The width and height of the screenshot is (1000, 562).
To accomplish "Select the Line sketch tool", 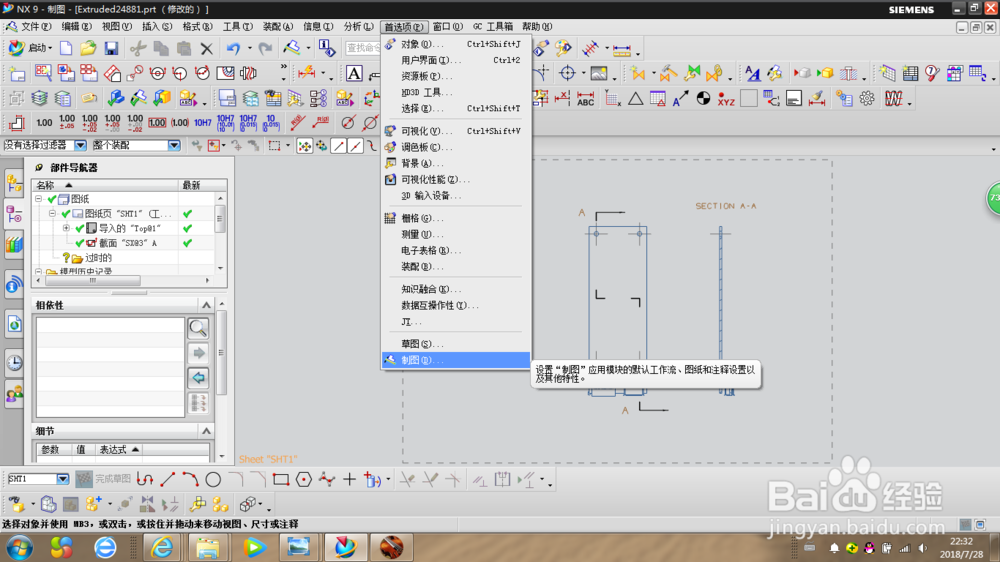I will [168, 479].
